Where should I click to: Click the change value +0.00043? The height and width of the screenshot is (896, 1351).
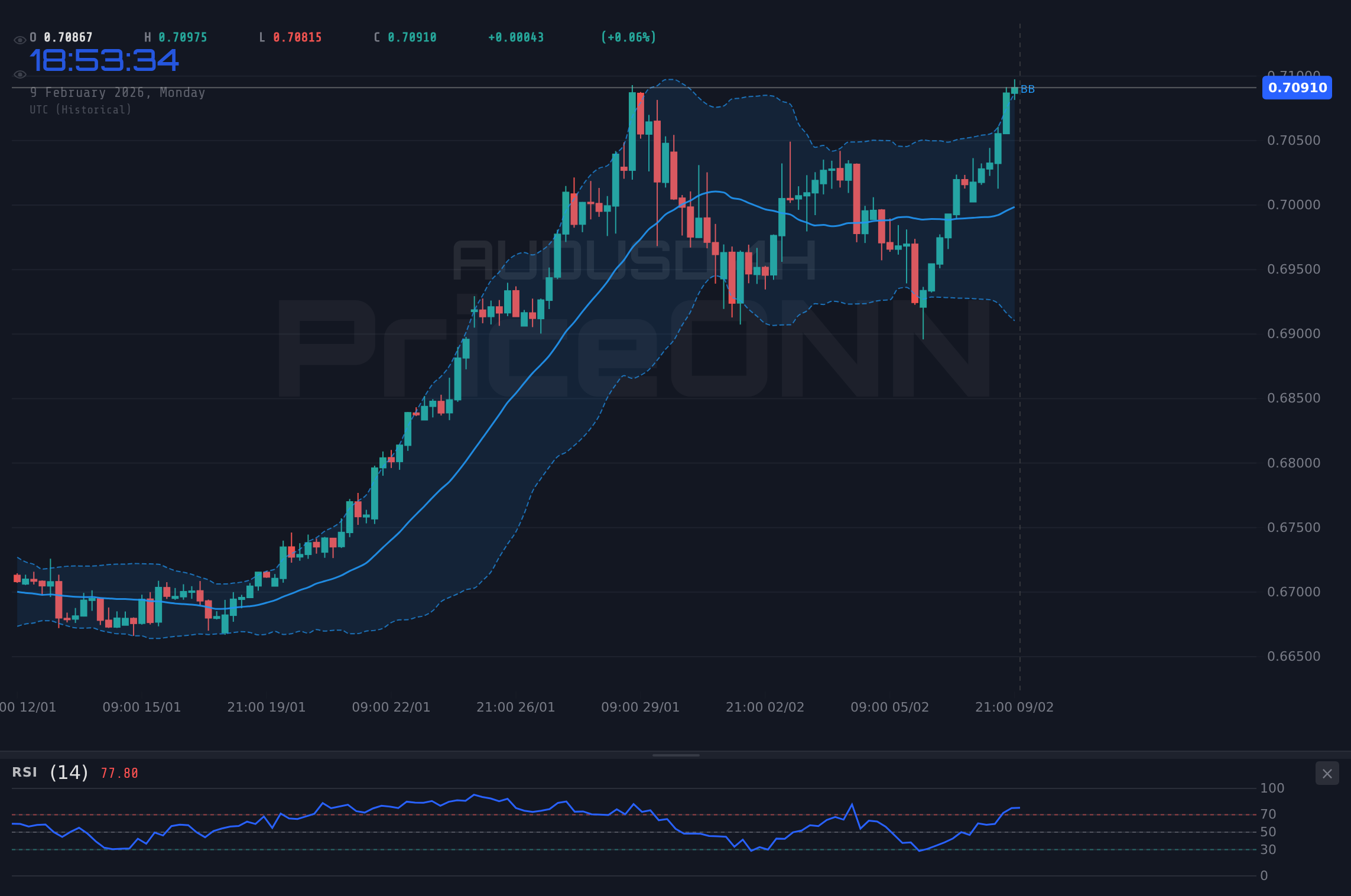(x=516, y=37)
